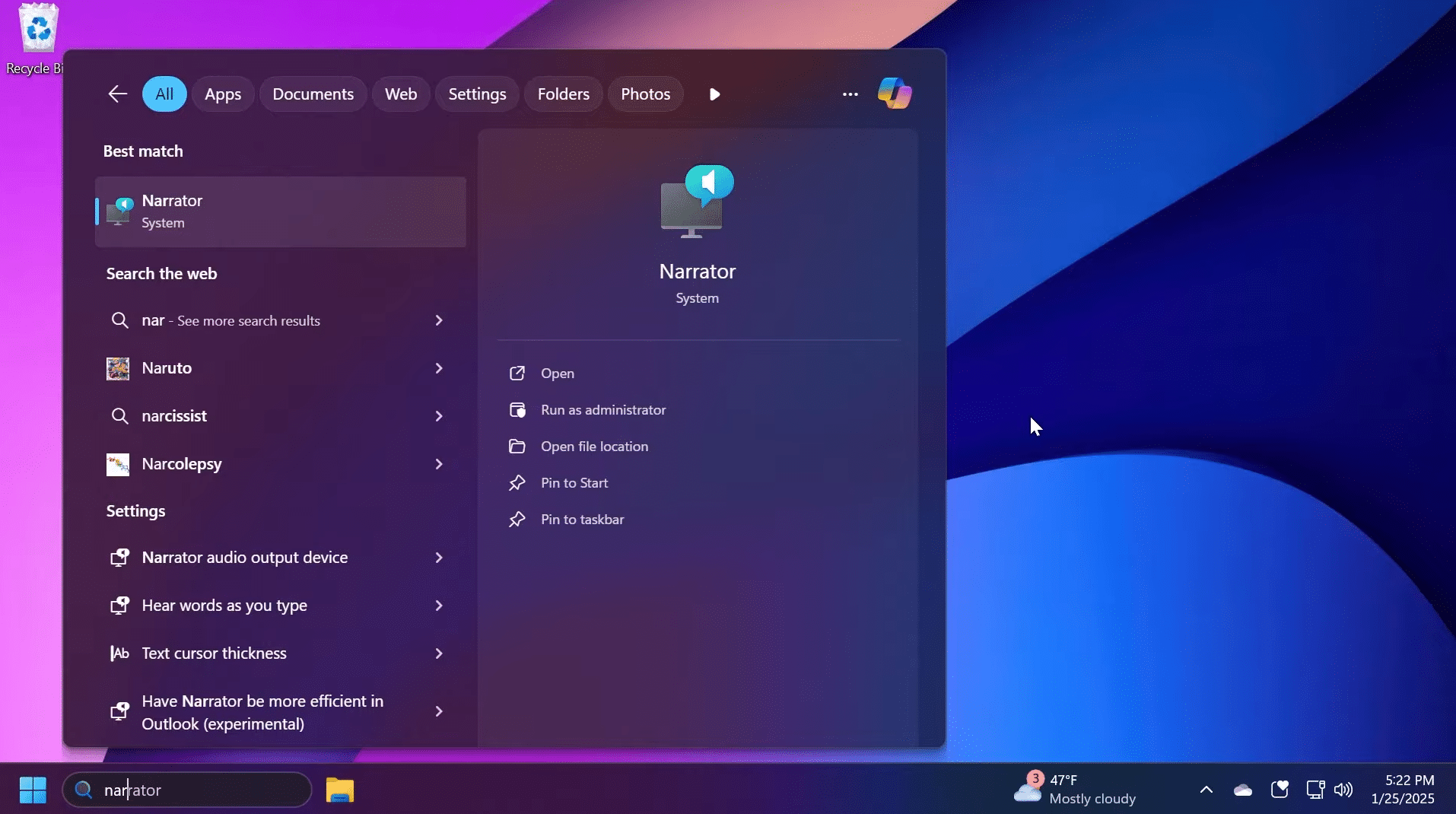Click the Pin to taskbar pin icon
The height and width of the screenshot is (814, 1456).
pos(517,520)
